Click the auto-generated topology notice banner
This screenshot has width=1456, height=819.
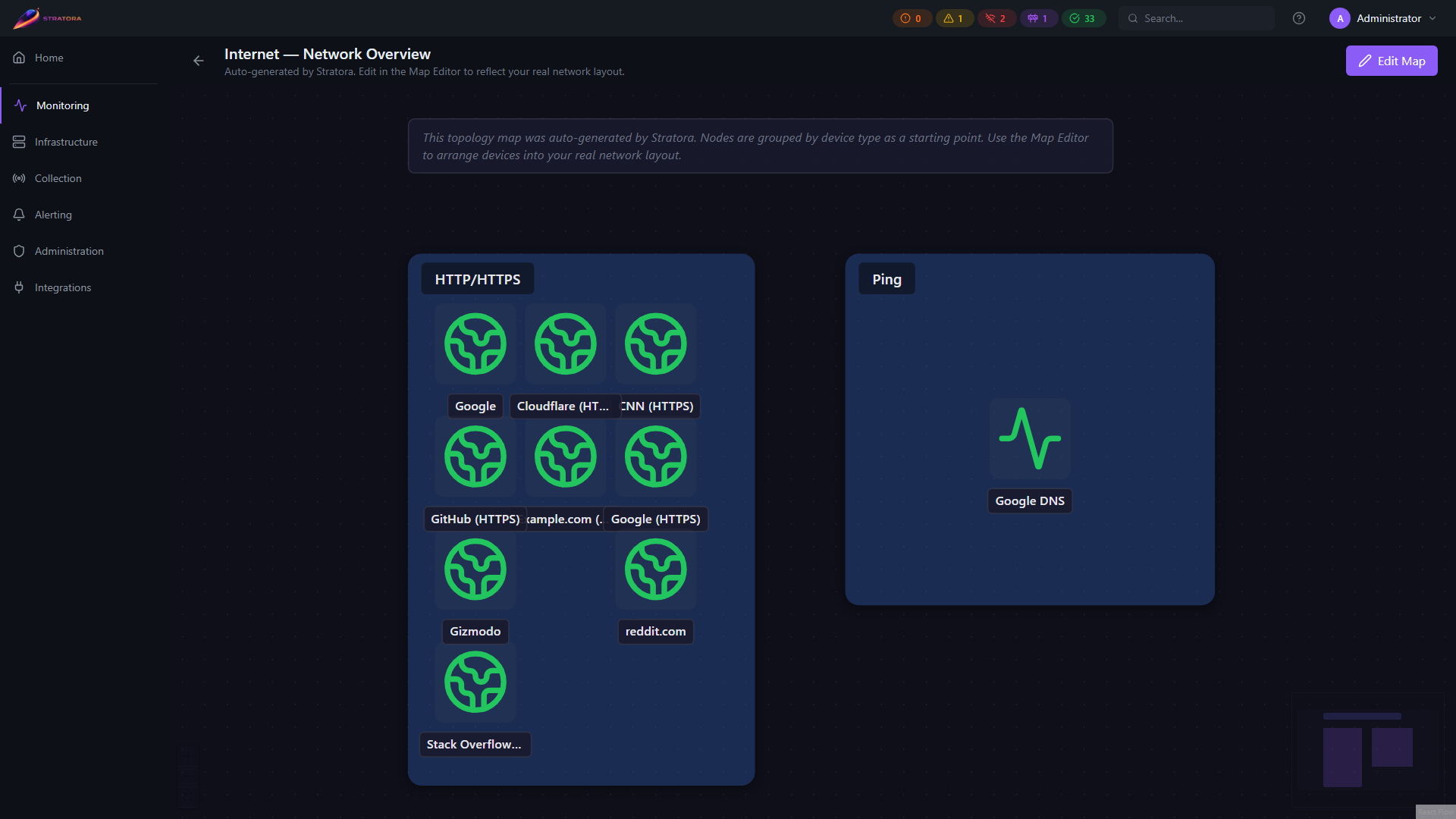pyautogui.click(x=761, y=146)
